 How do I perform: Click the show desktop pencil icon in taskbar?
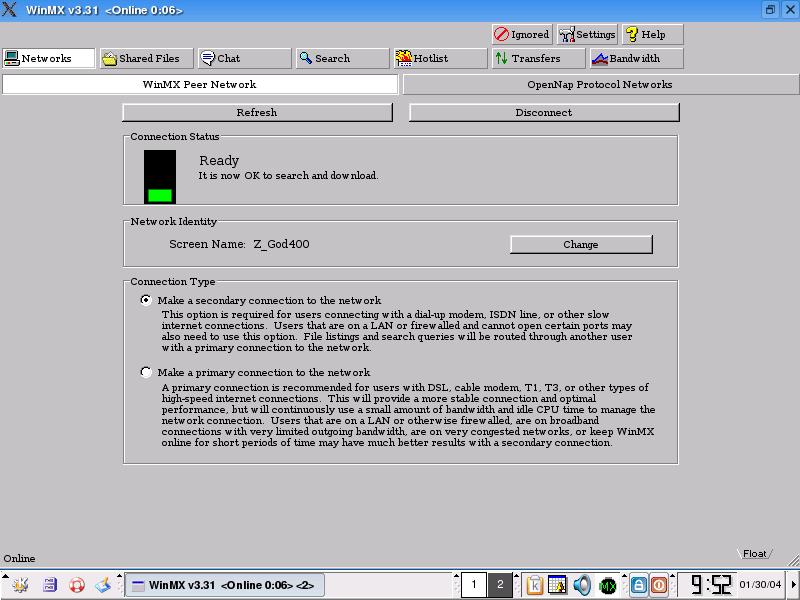tap(104, 585)
